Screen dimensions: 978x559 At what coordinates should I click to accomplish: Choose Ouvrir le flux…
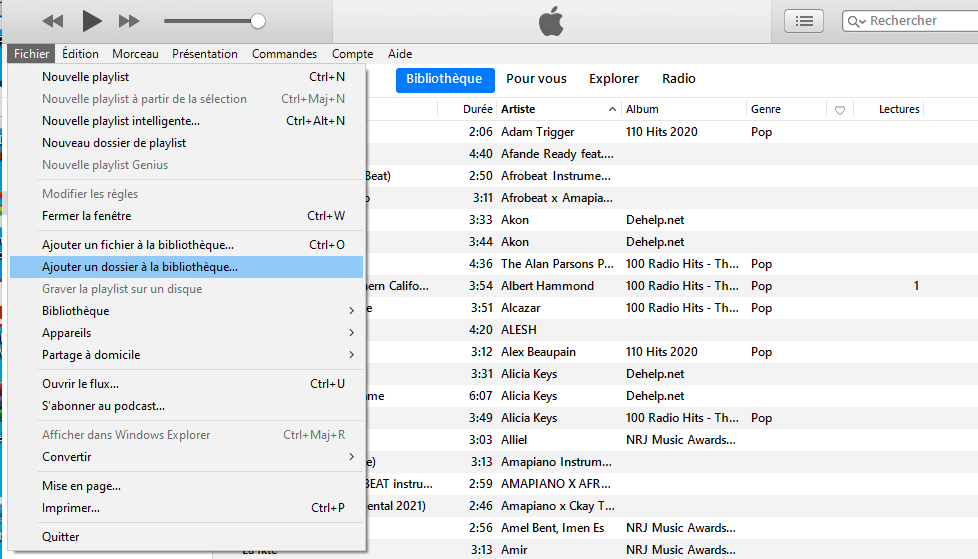coord(186,384)
